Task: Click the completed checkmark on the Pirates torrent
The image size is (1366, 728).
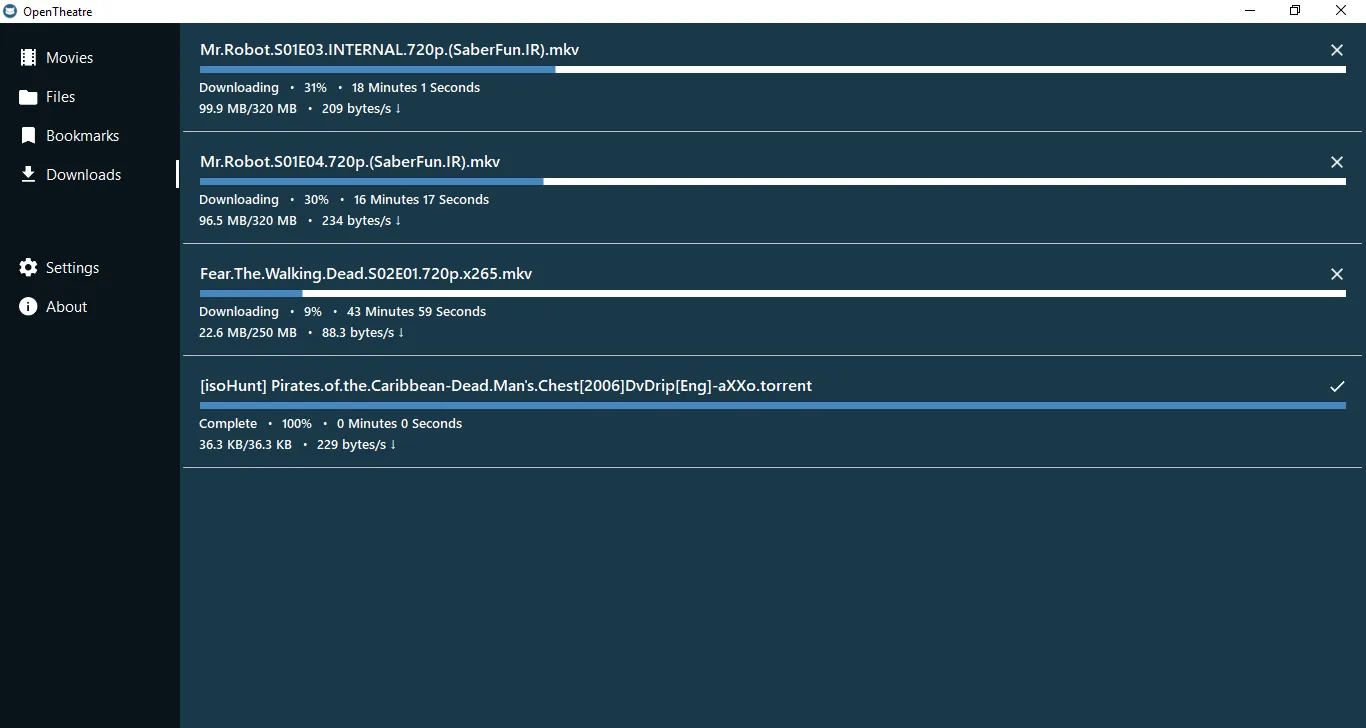Action: click(1337, 385)
